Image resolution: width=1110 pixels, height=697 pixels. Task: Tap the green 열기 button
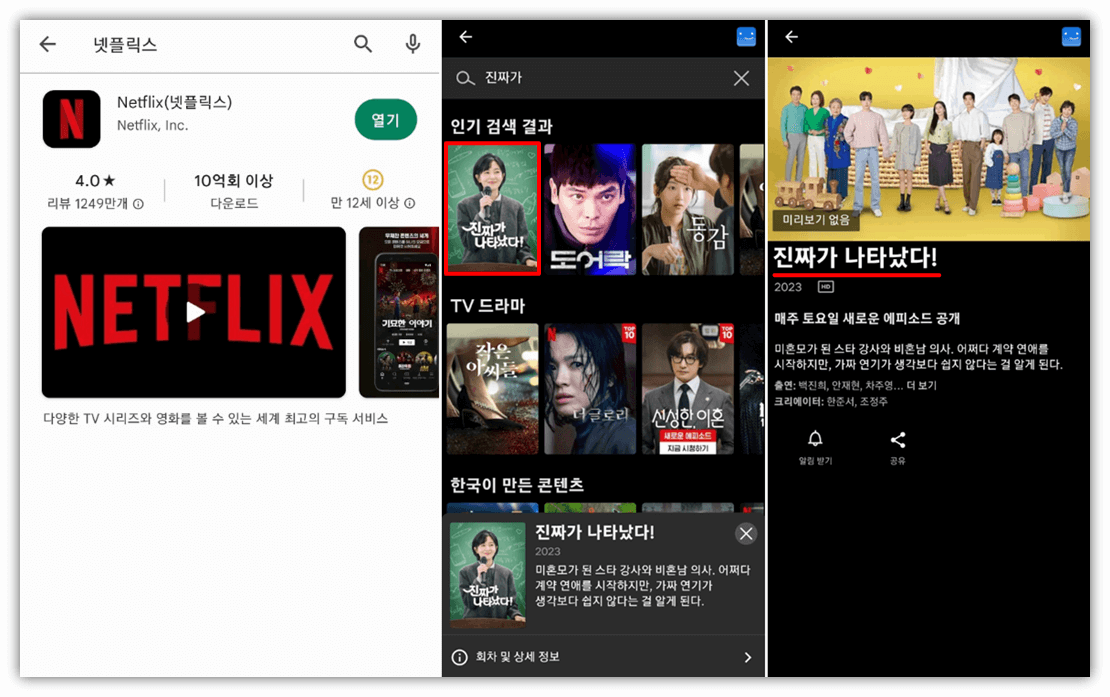tap(385, 120)
